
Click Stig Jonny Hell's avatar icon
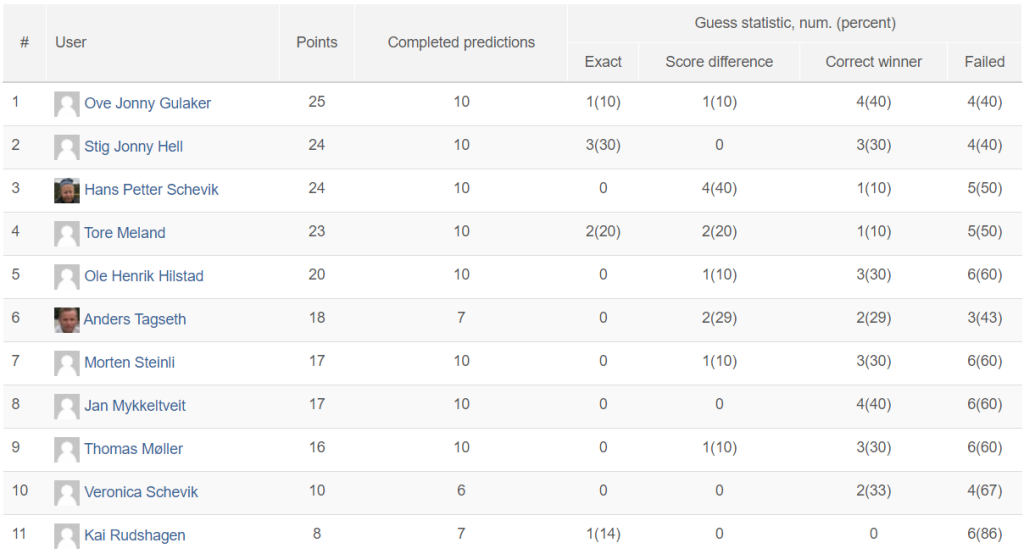[67, 147]
